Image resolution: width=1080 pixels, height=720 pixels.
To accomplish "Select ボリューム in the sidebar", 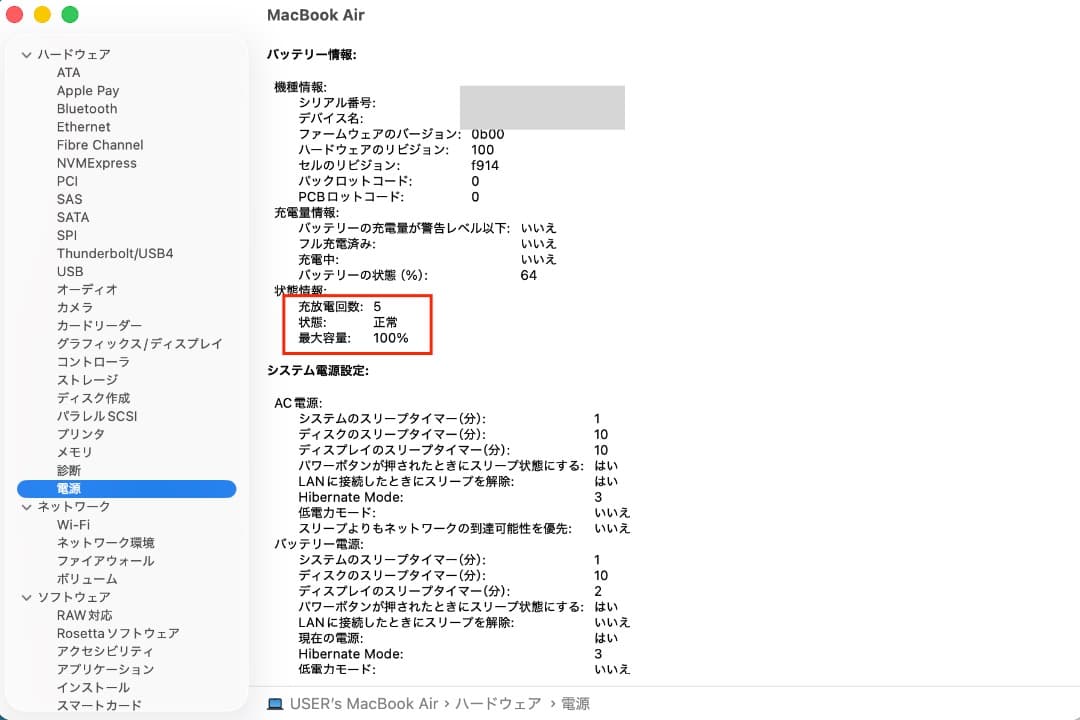I will coord(87,579).
